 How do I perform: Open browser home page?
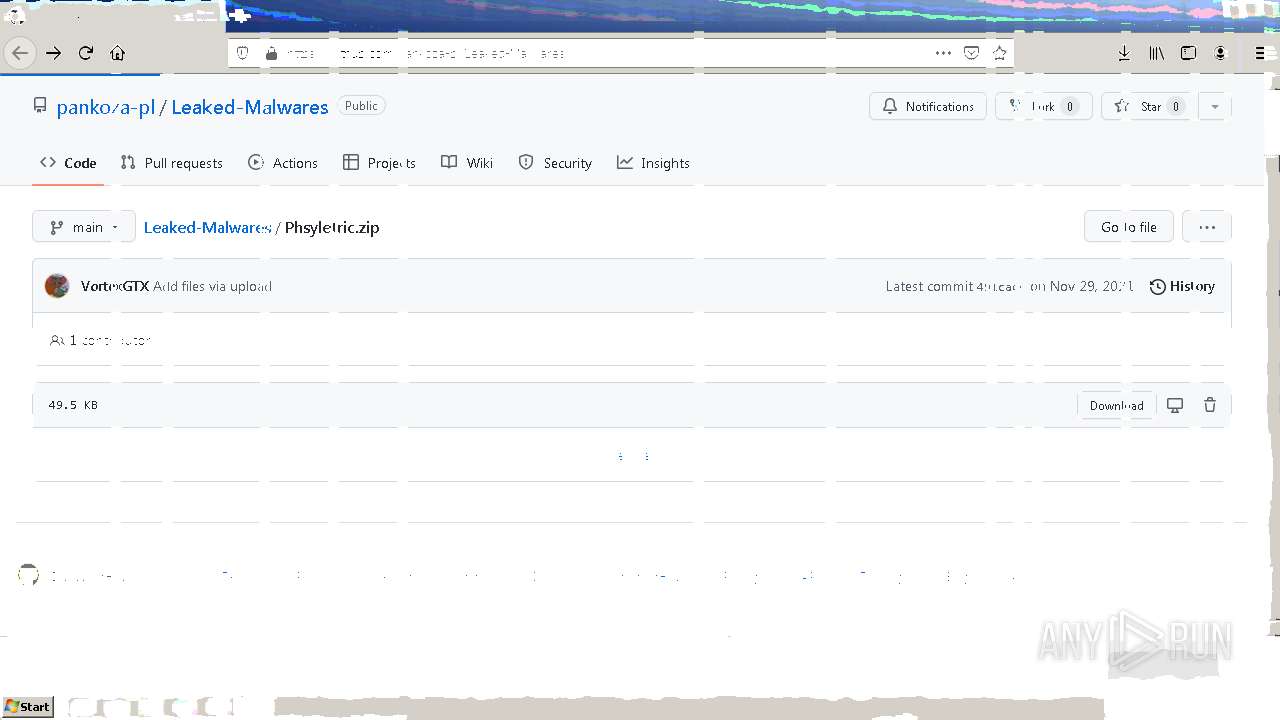coord(118,53)
